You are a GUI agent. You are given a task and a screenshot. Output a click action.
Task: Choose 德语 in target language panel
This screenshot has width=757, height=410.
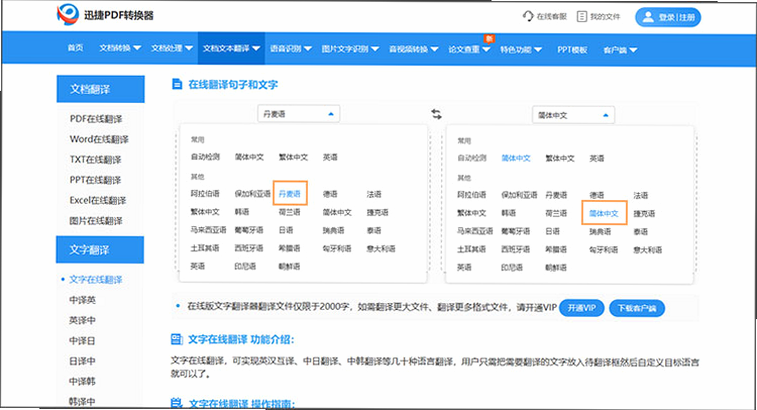pyautogui.click(x=597, y=195)
